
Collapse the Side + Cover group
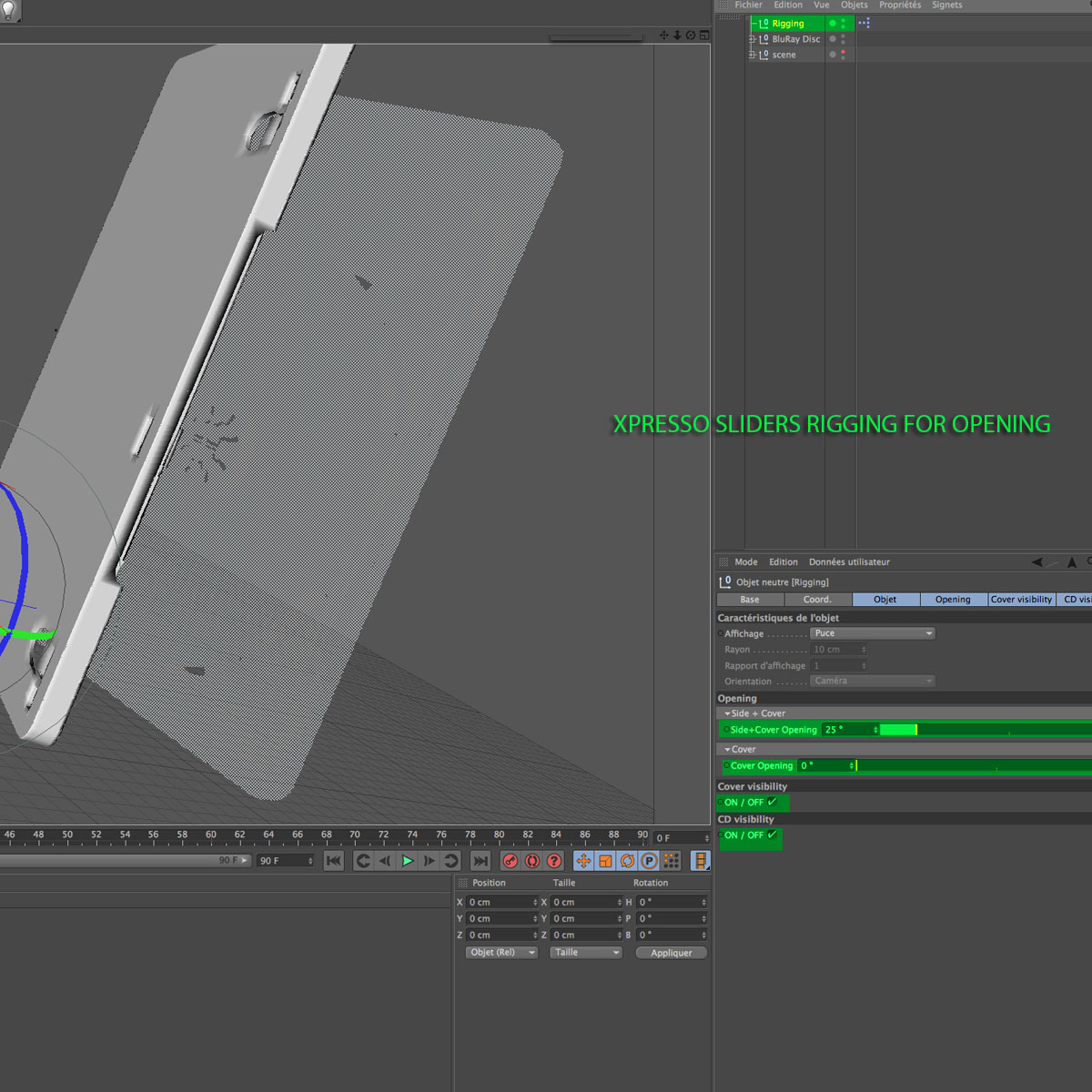point(727,713)
